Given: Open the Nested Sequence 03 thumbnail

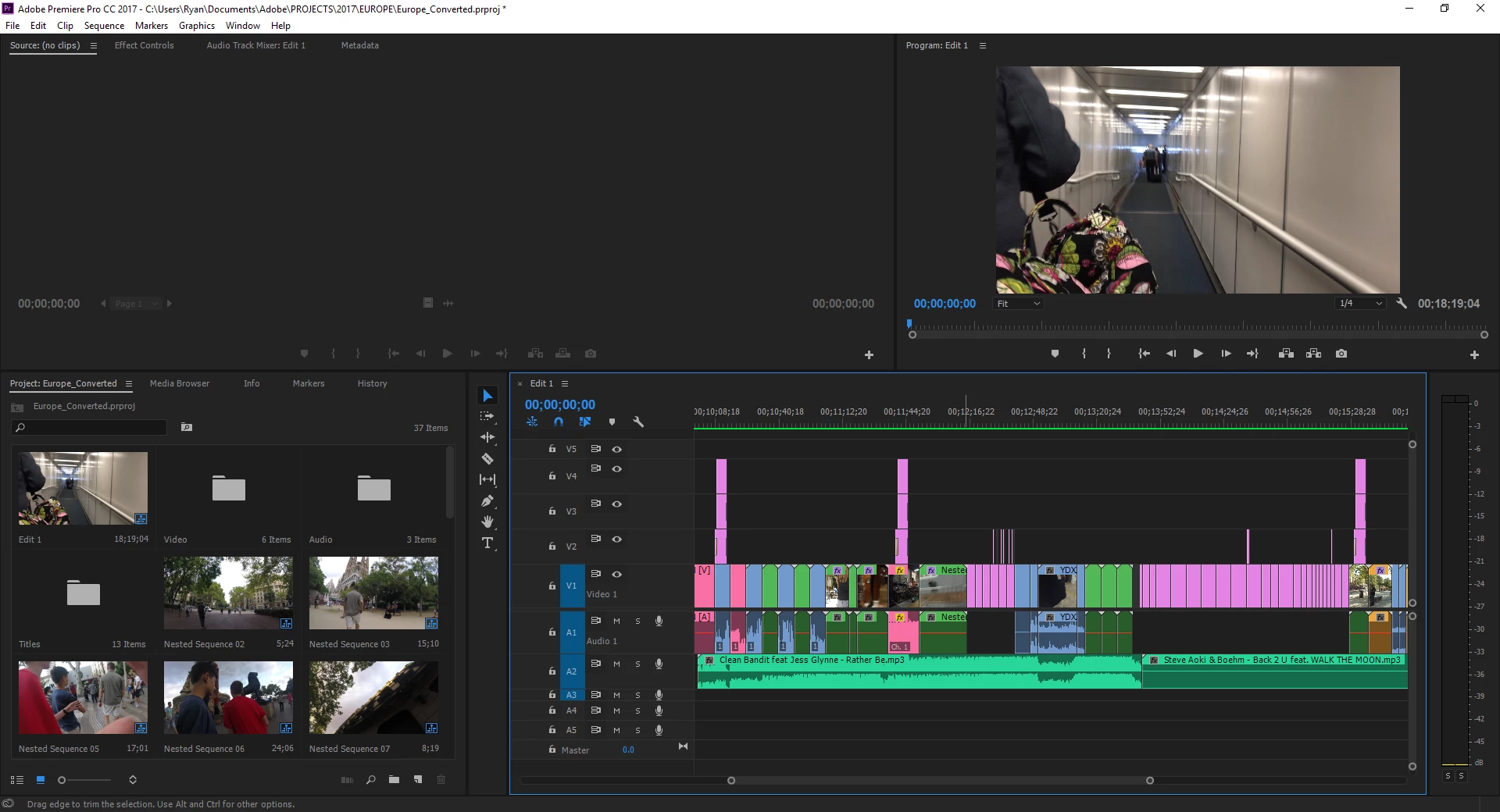Looking at the screenshot, I should tap(373, 593).
